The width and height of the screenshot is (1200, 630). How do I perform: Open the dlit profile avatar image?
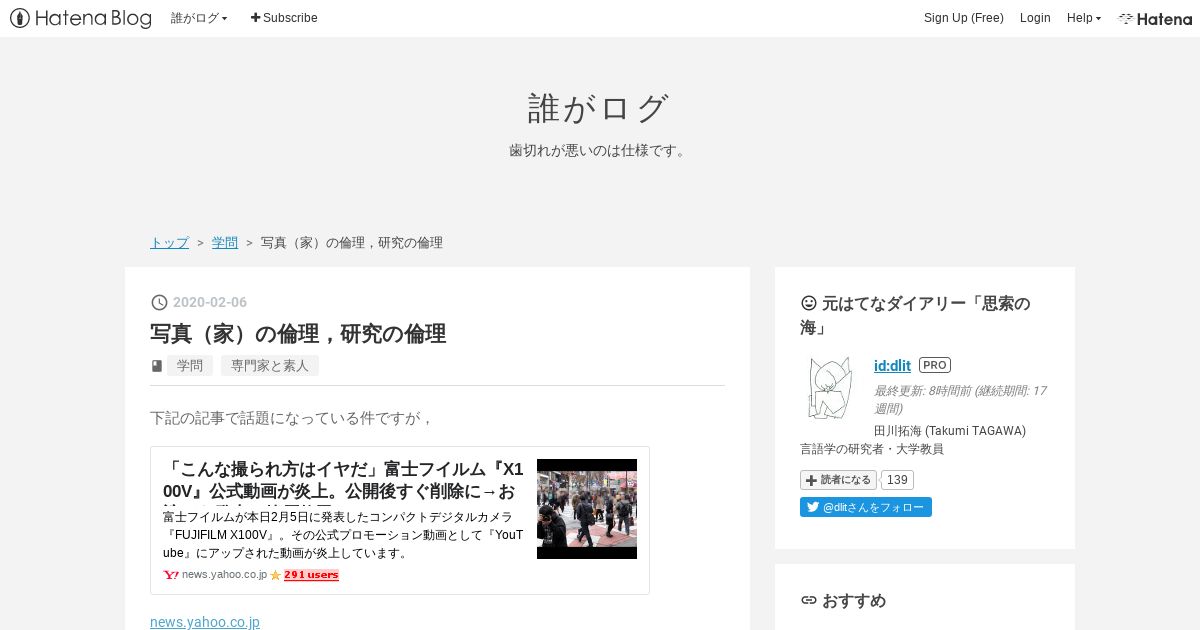829,388
